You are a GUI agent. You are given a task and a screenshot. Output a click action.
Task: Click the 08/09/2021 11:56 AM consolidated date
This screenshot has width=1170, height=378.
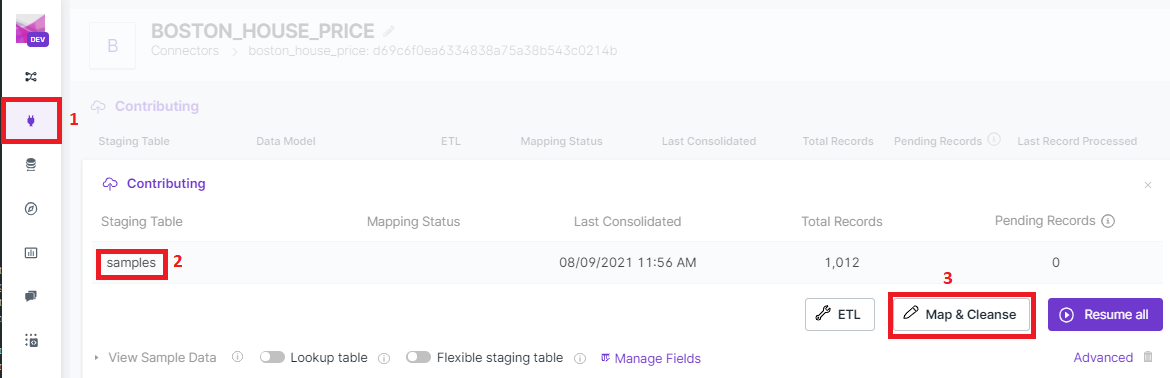pyautogui.click(x=628, y=262)
